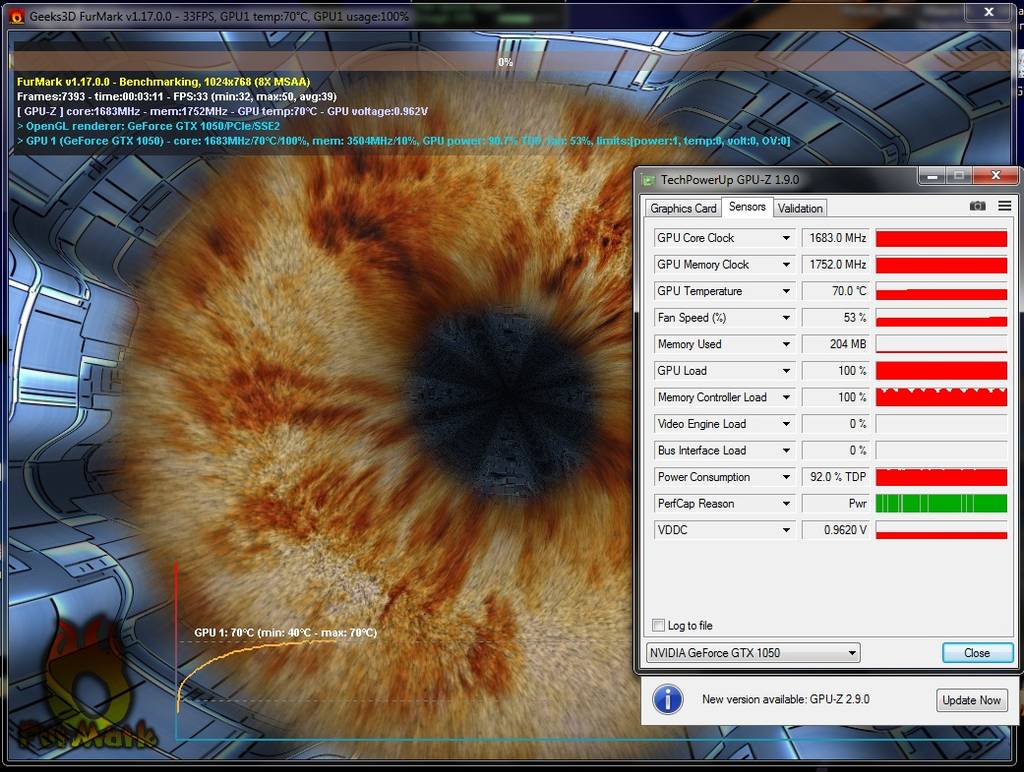Click the New version available GPU-Z 2.9.0 text
The width and height of the screenshot is (1024, 772).
(x=786, y=700)
